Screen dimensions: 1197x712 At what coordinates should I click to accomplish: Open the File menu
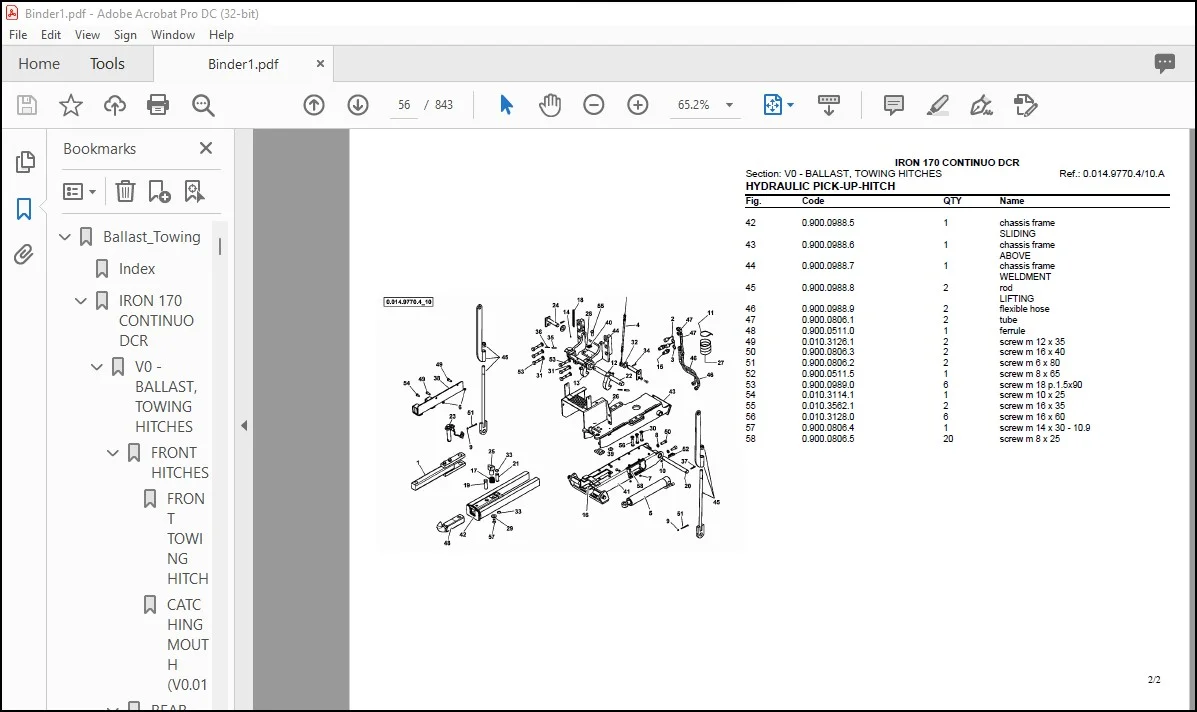(18, 34)
